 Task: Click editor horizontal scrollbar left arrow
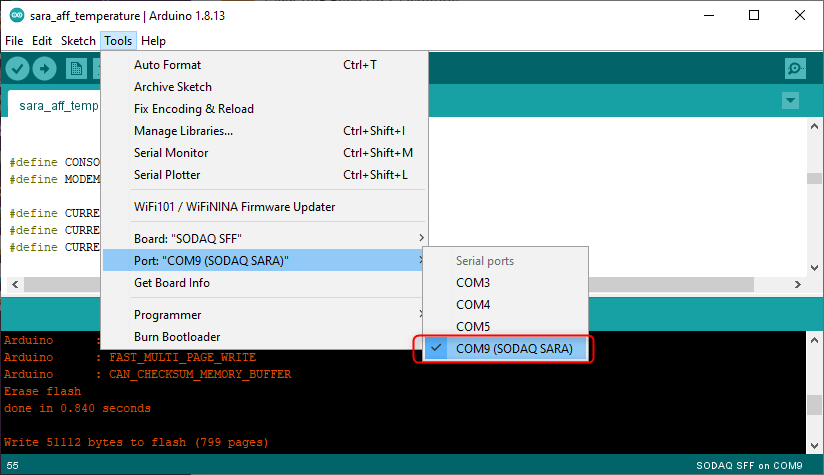tap(15, 284)
